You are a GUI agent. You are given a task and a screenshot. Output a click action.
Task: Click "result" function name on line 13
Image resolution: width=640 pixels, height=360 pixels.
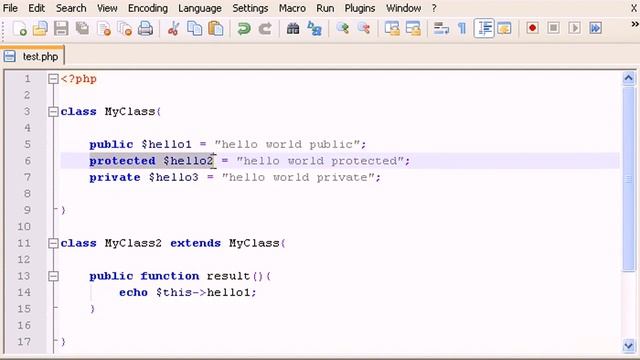228,276
